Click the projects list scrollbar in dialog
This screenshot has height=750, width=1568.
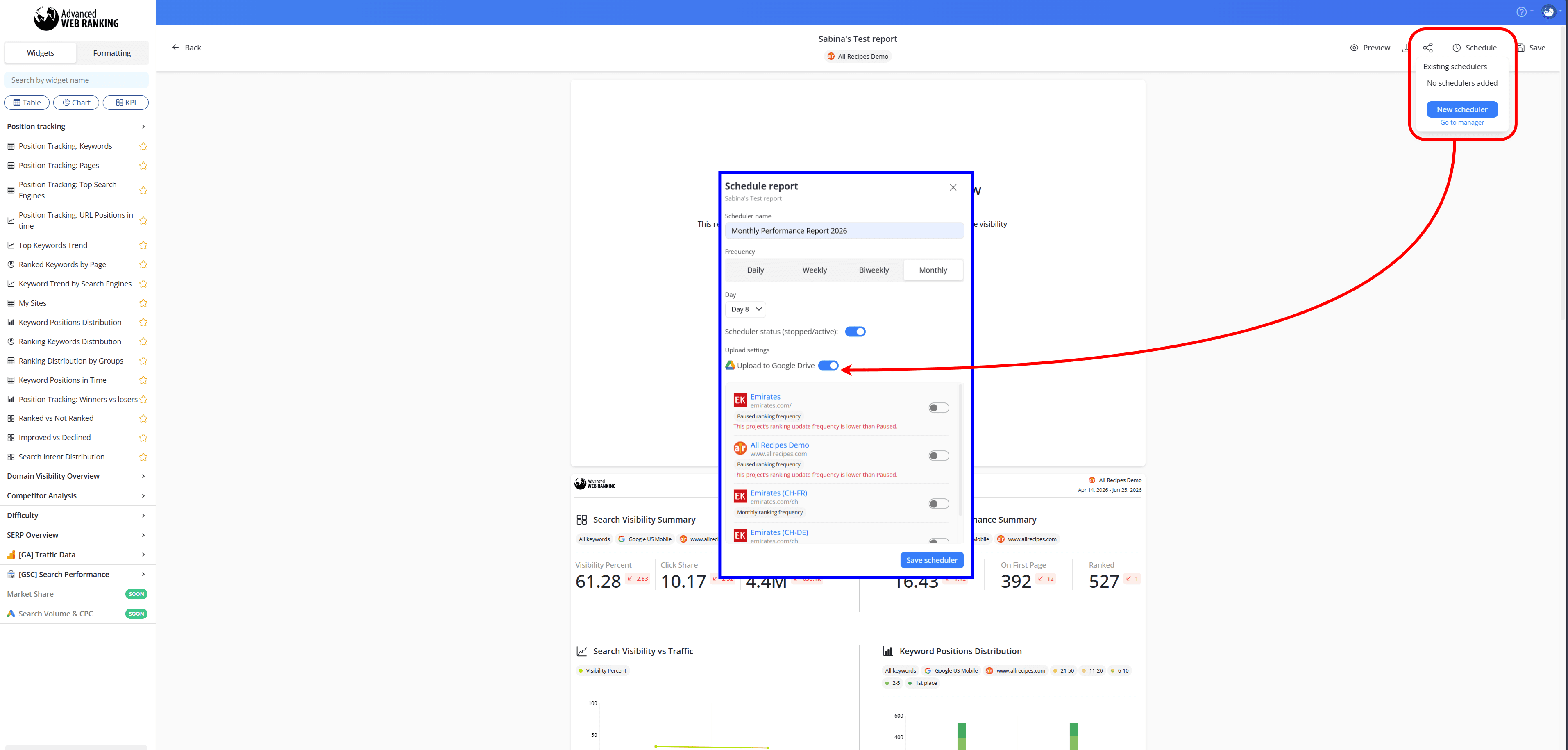click(x=960, y=450)
